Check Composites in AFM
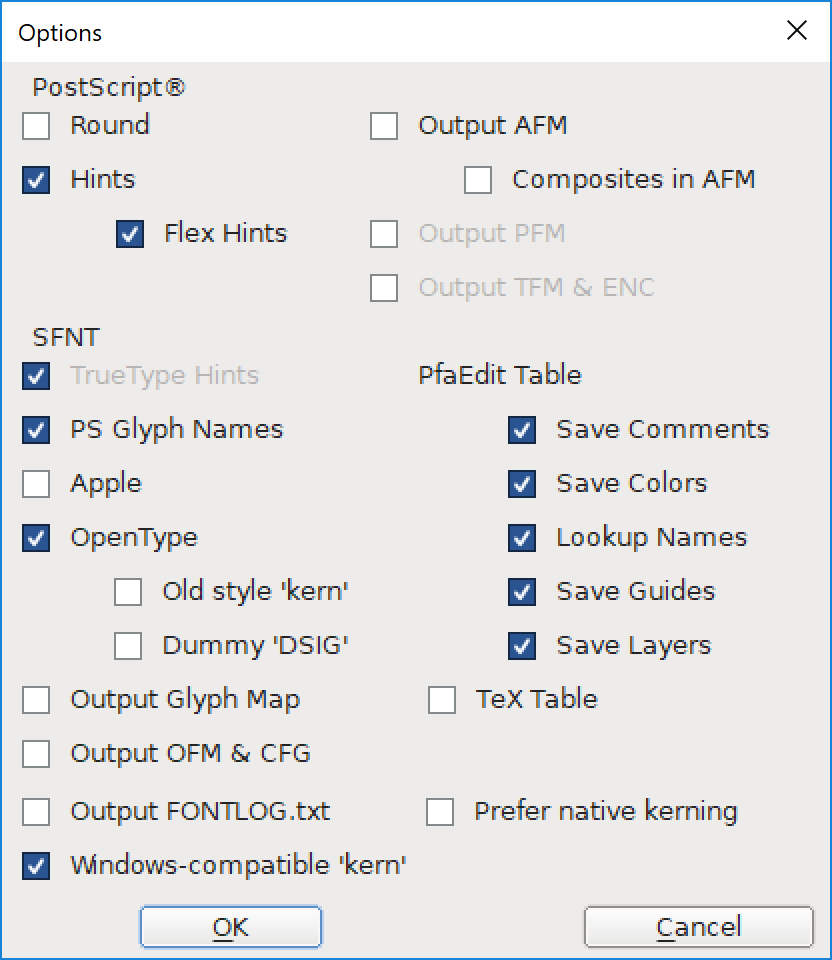Viewport: 832px width, 960px height. tap(477, 180)
